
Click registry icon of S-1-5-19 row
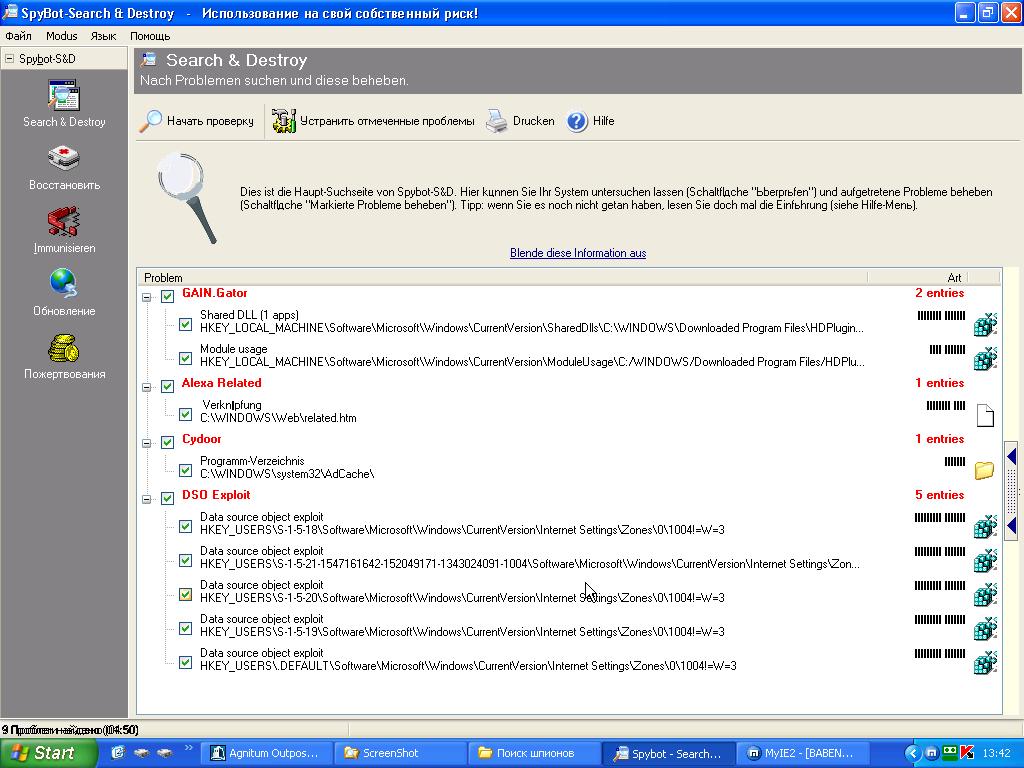[985, 628]
